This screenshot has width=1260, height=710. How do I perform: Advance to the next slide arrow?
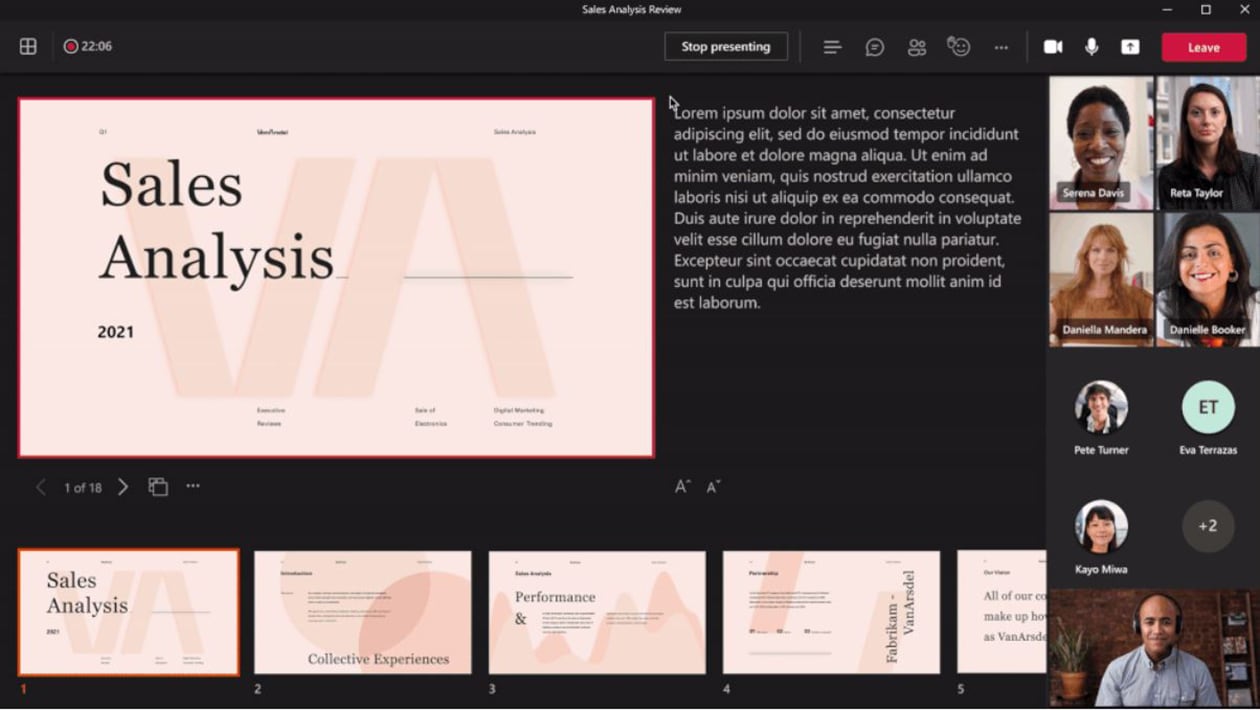point(123,487)
